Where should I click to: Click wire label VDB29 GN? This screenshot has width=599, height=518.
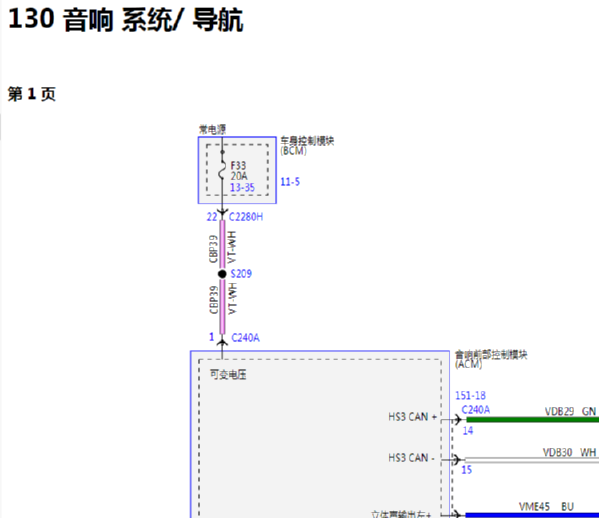(570, 411)
